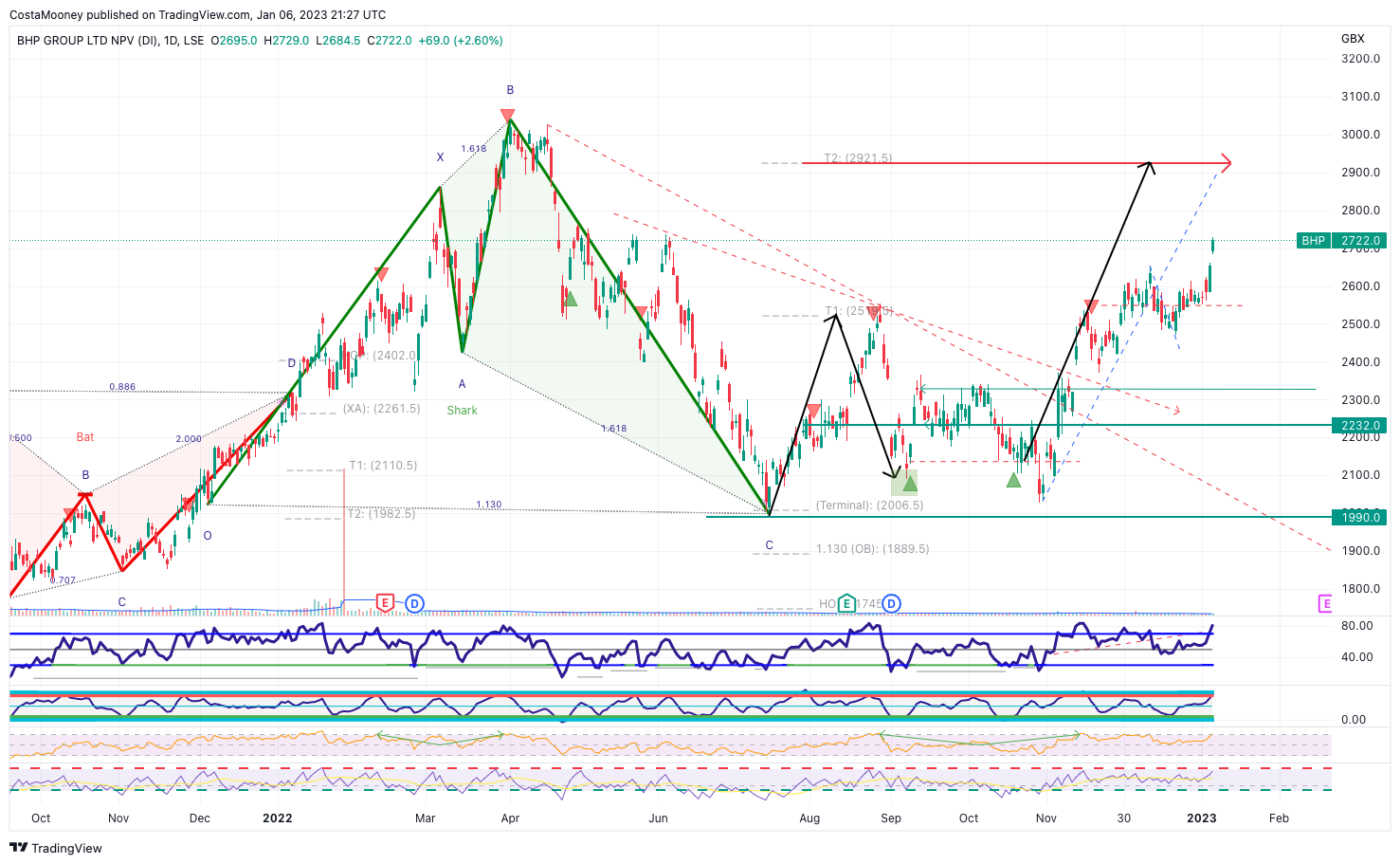
Task: Click the 1.130 (OB): (1889.5) label
Action: click(873, 549)
